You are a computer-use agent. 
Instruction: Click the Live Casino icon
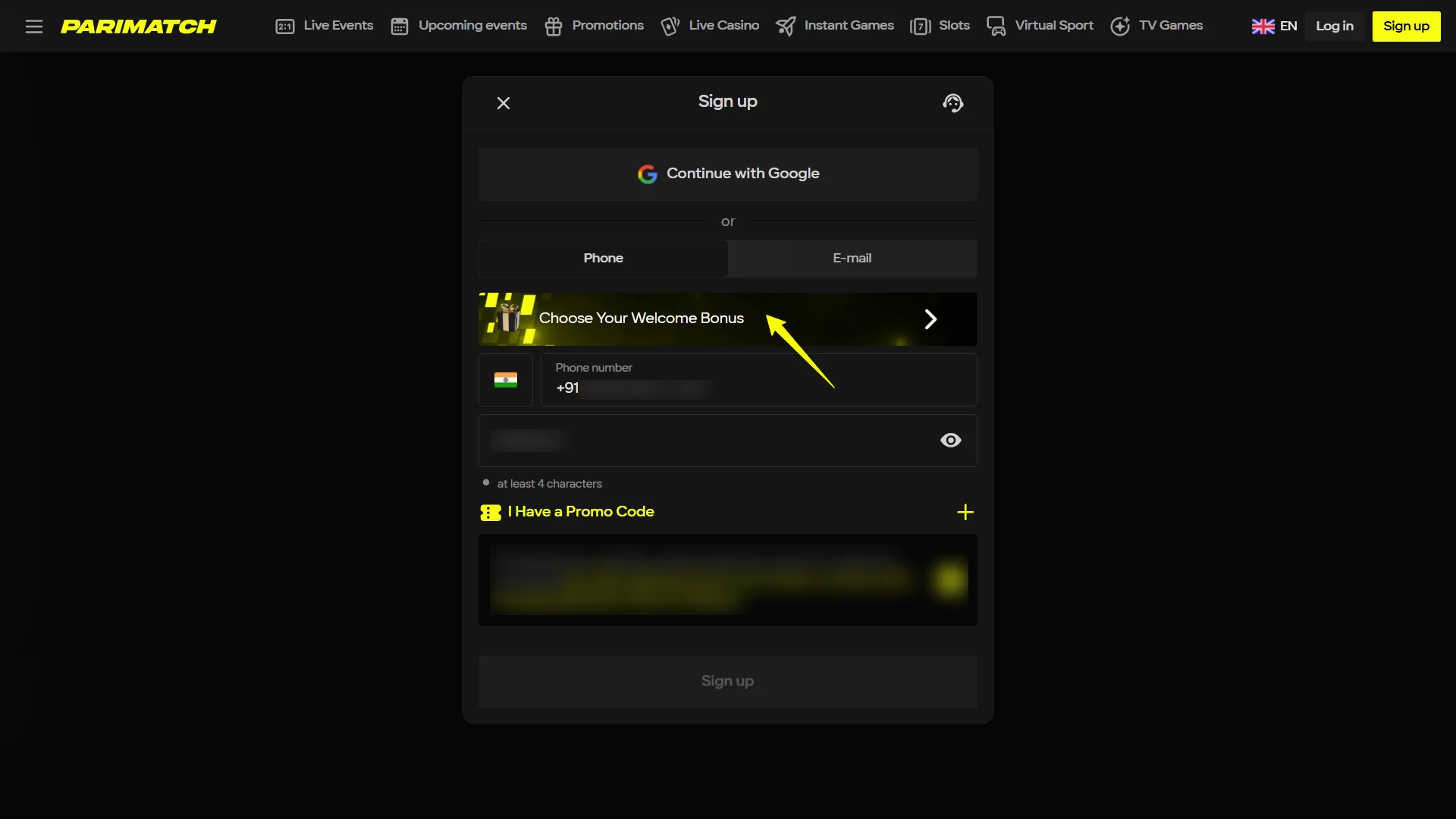click(x=670, y=26)
